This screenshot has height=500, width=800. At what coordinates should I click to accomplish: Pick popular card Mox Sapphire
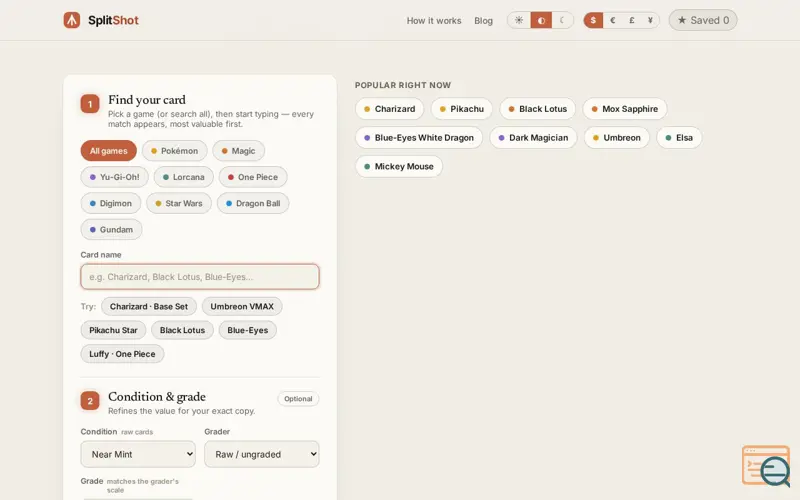[625, 109]
